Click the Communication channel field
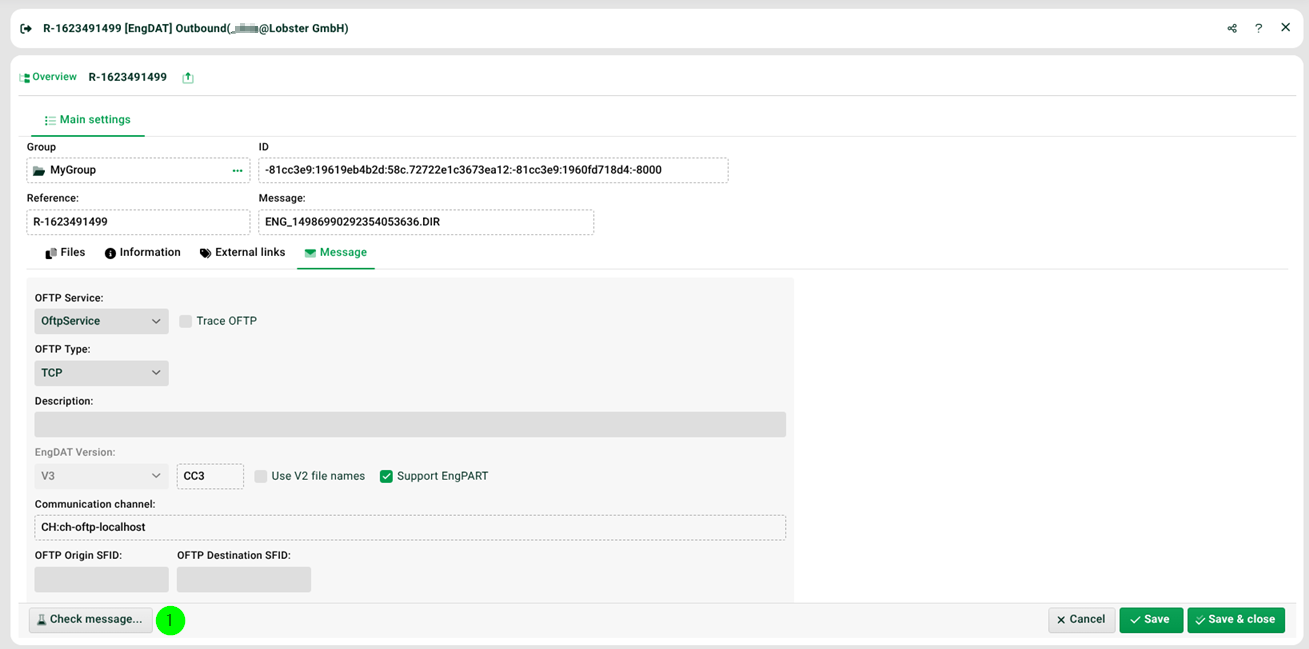 410,527
